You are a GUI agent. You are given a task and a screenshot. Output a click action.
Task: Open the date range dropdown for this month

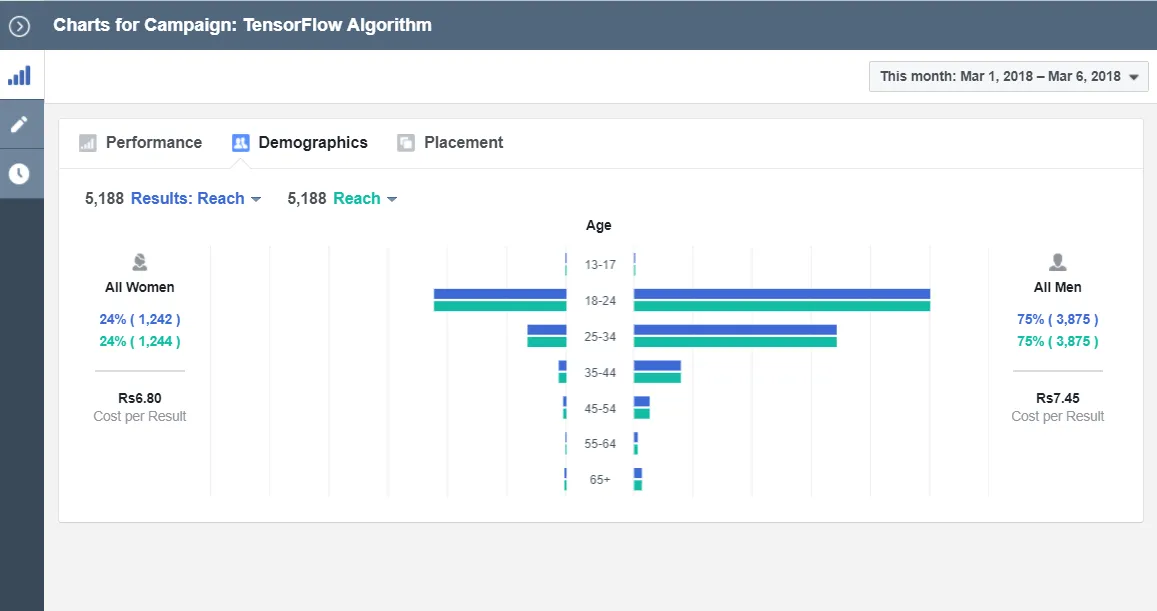[1009, 77]
